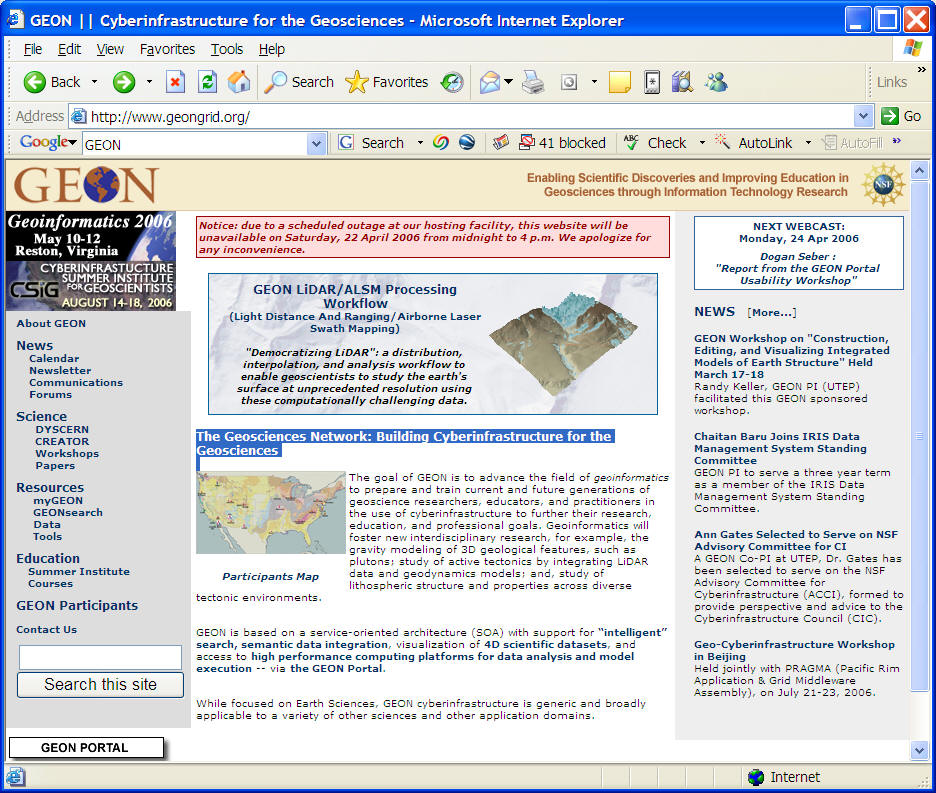Open the Favorites menu

[167, 49]
